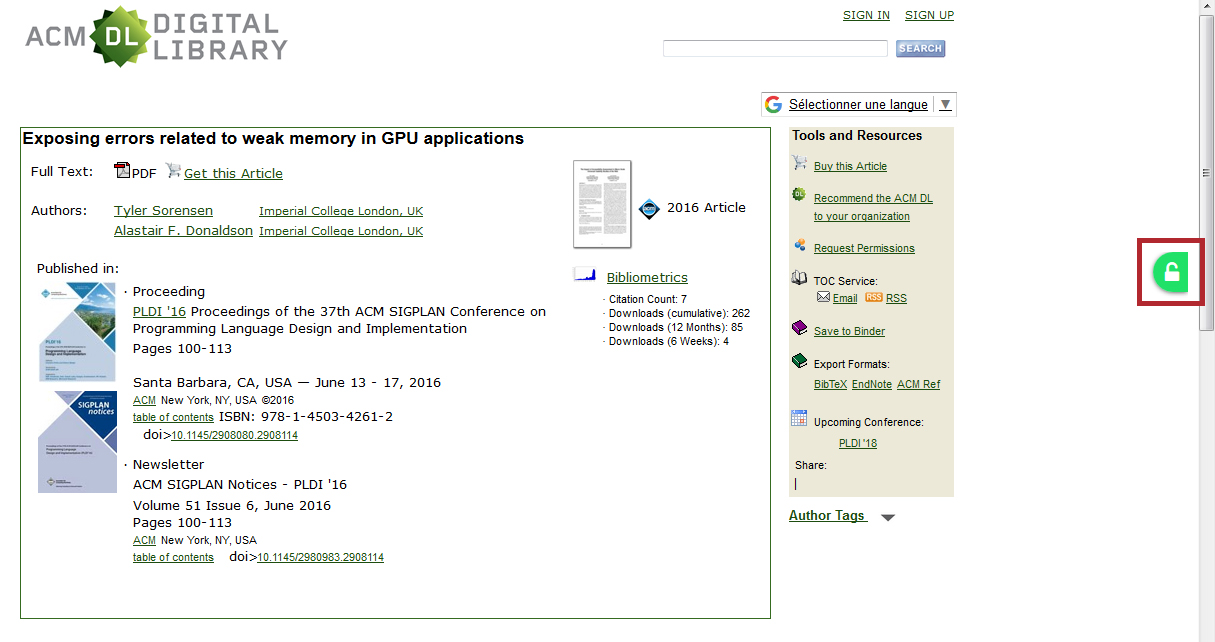Image resolution: width=1215 pixels, height=642 pixels.
Task: Click the SIGPLAN notices cover image
Action: tap(77, 441)
